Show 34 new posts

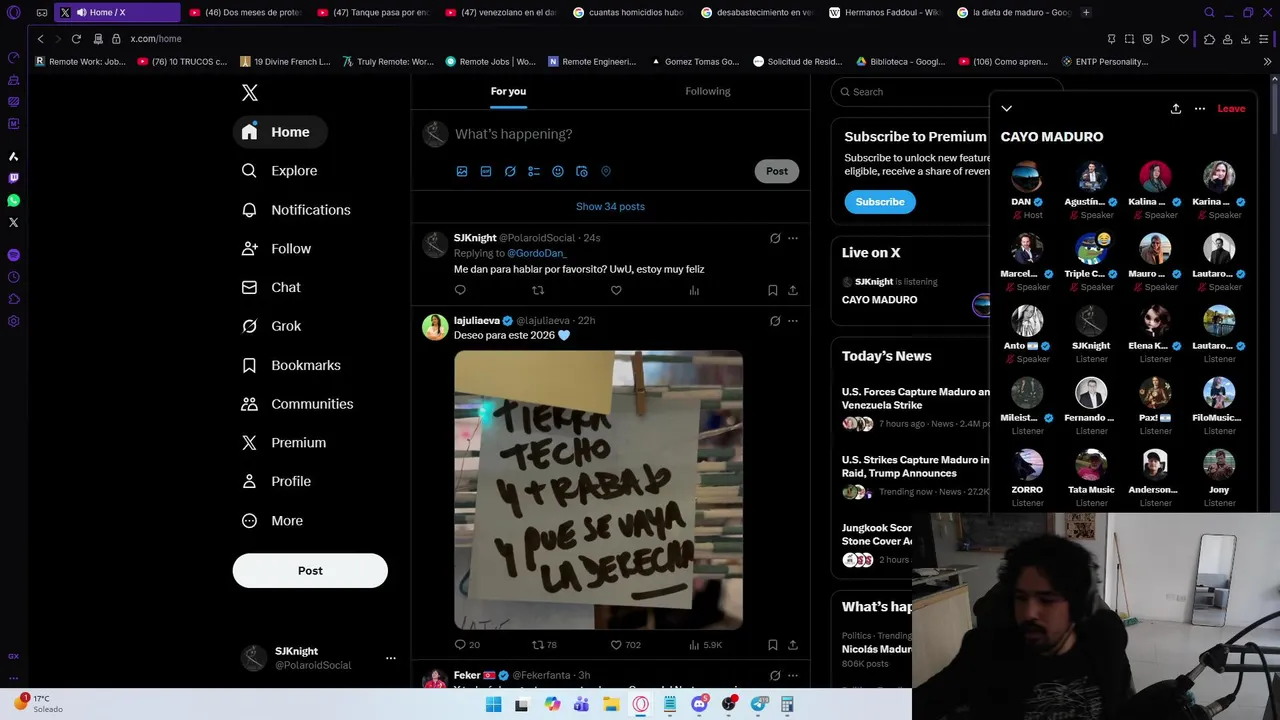[610, 206]
